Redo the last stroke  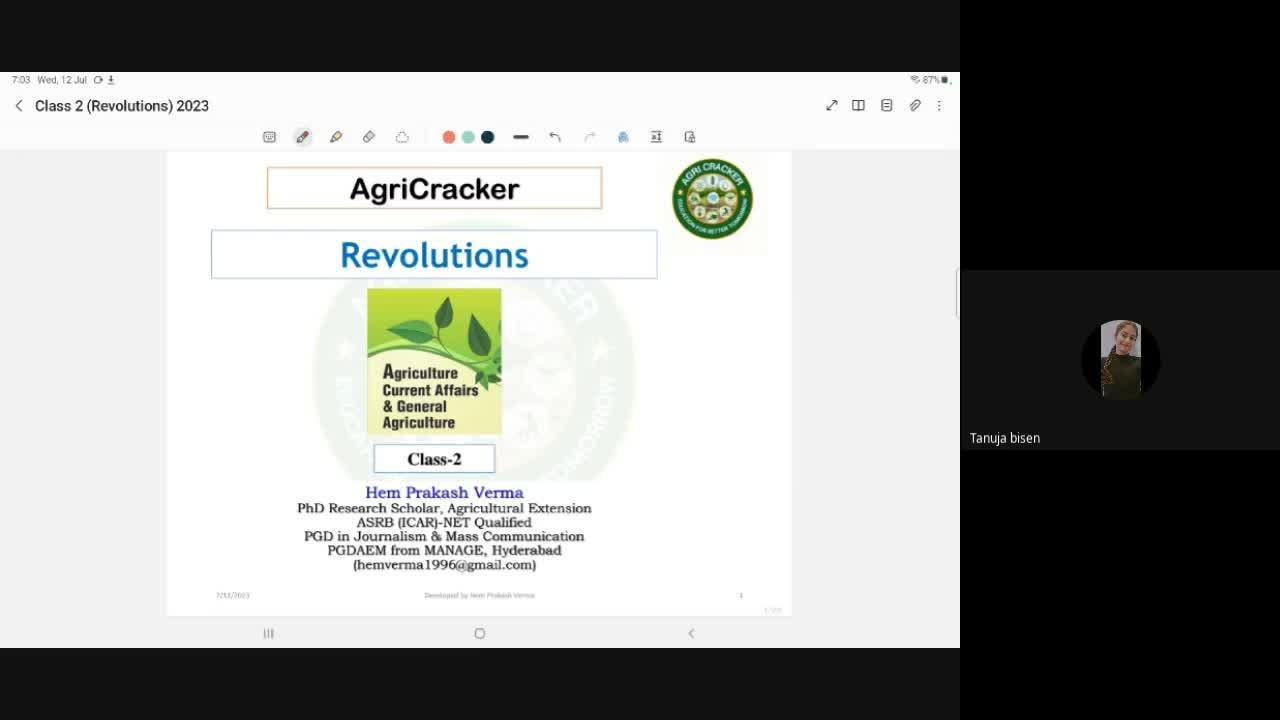click(x=589, y=137)
